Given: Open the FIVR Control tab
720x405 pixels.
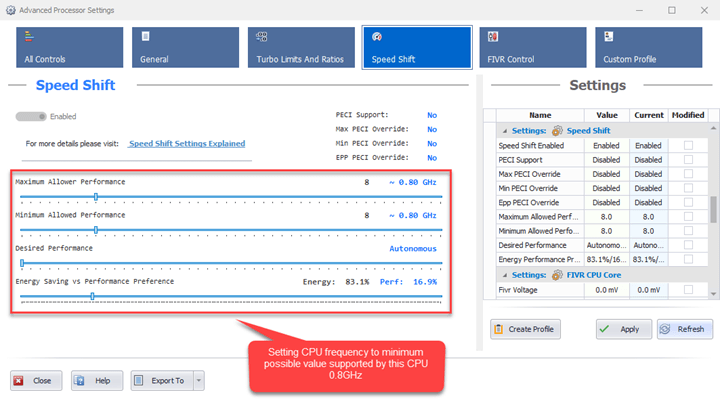Looking at the screenshot, I should (x=533, y=47).
